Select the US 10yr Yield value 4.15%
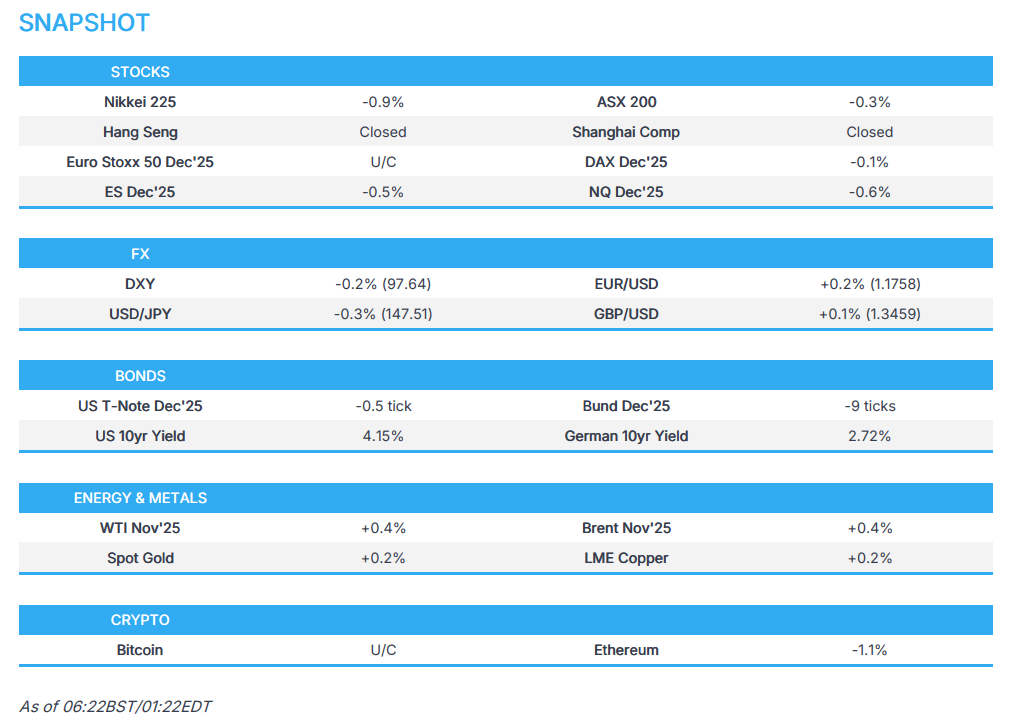The height and width of the screenshot is (724, 1030). pyautogui.click(x=383, y=436)
